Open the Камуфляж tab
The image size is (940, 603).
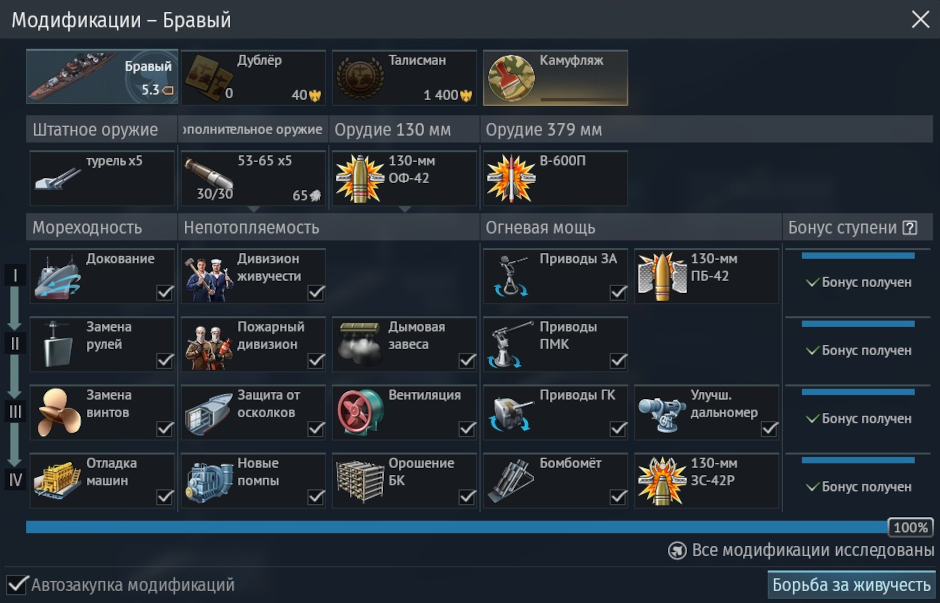[556, 77]
